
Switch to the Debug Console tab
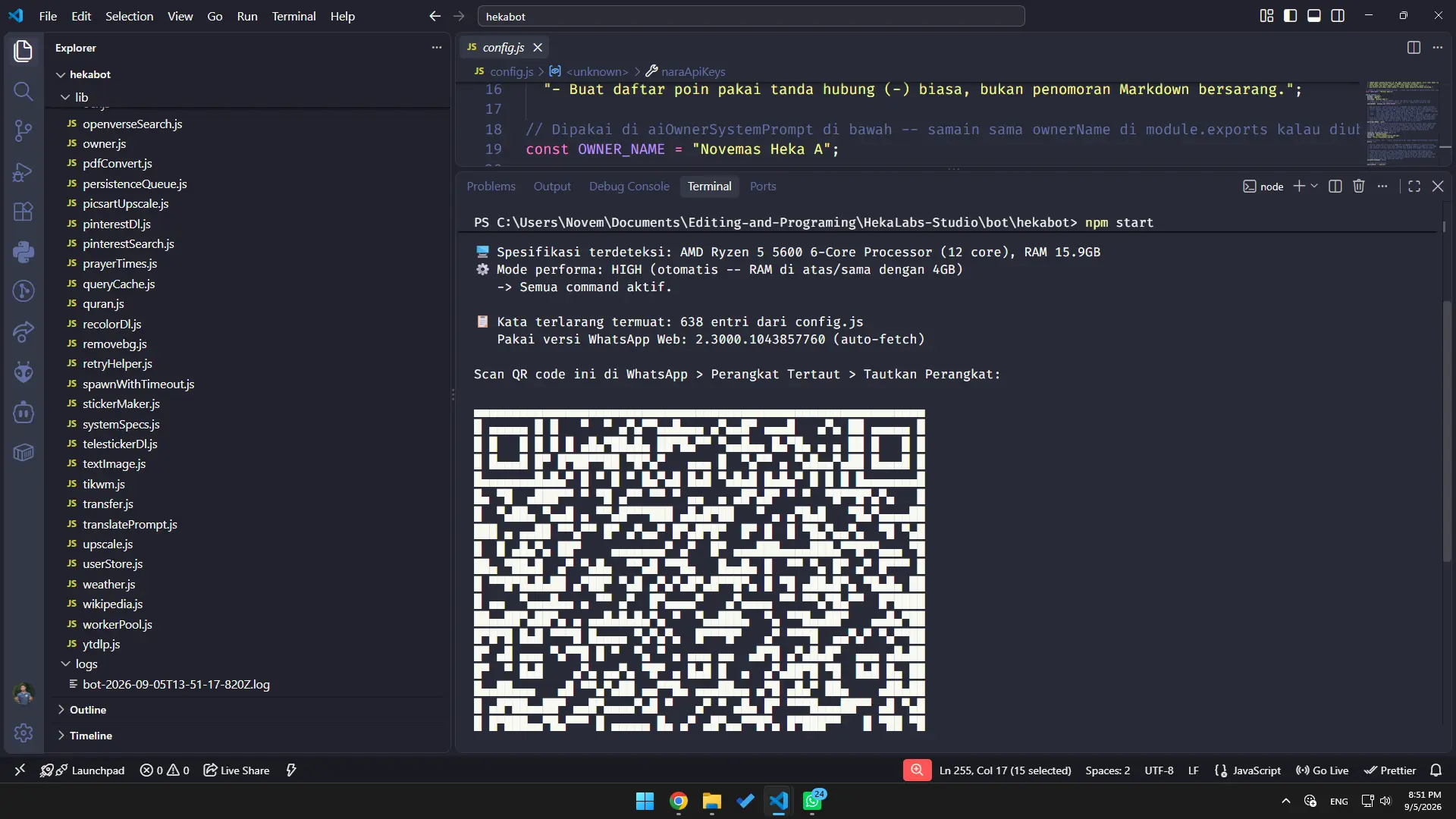pyautogui.click(x=629, y=186)
